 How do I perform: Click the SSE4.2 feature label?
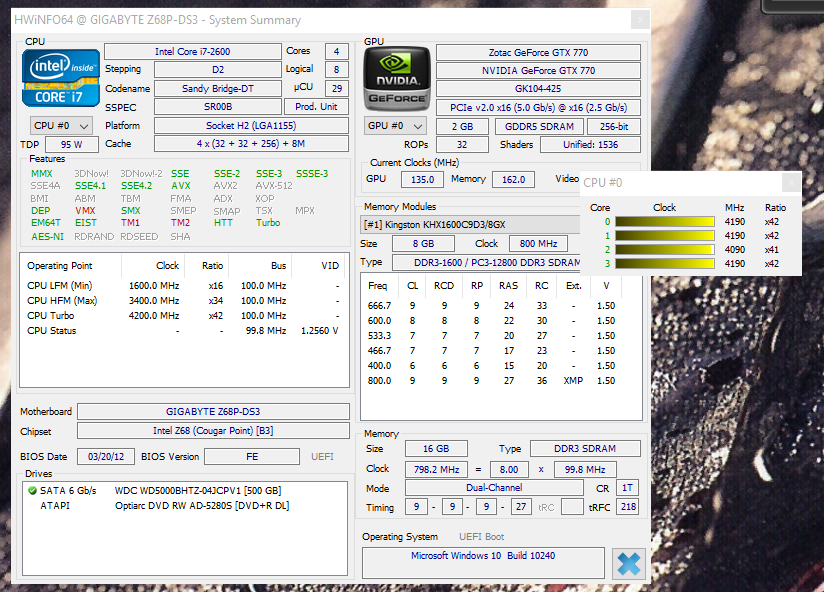136,185
